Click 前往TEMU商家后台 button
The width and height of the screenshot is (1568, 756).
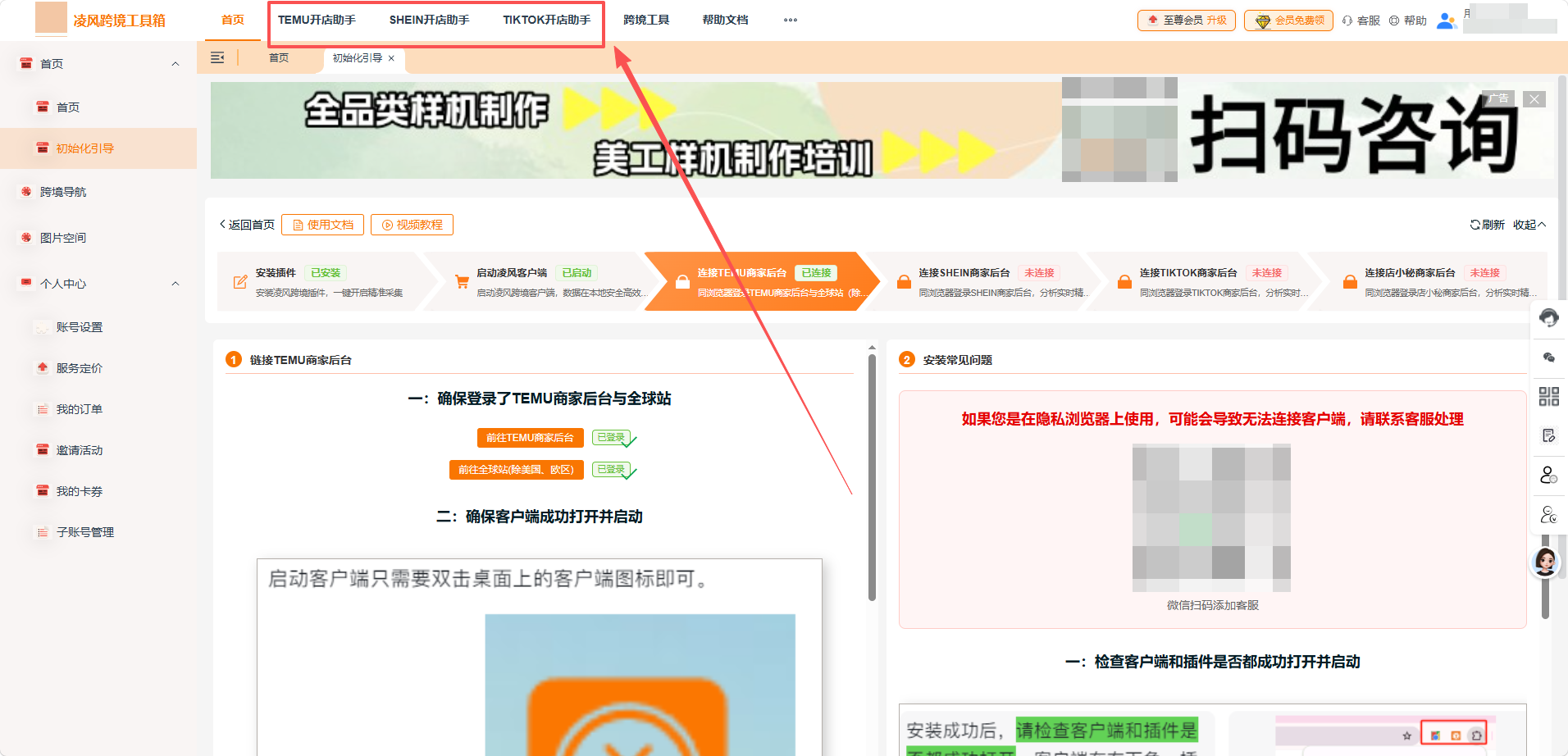[531, 438]
